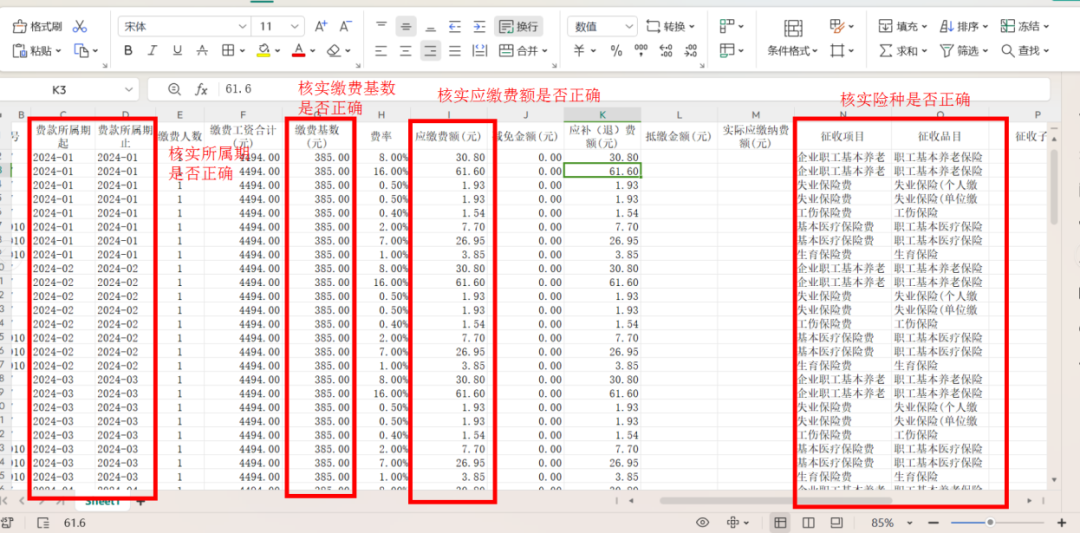
Task: Cut selection with the scissors icon
Action: (80, 27)
